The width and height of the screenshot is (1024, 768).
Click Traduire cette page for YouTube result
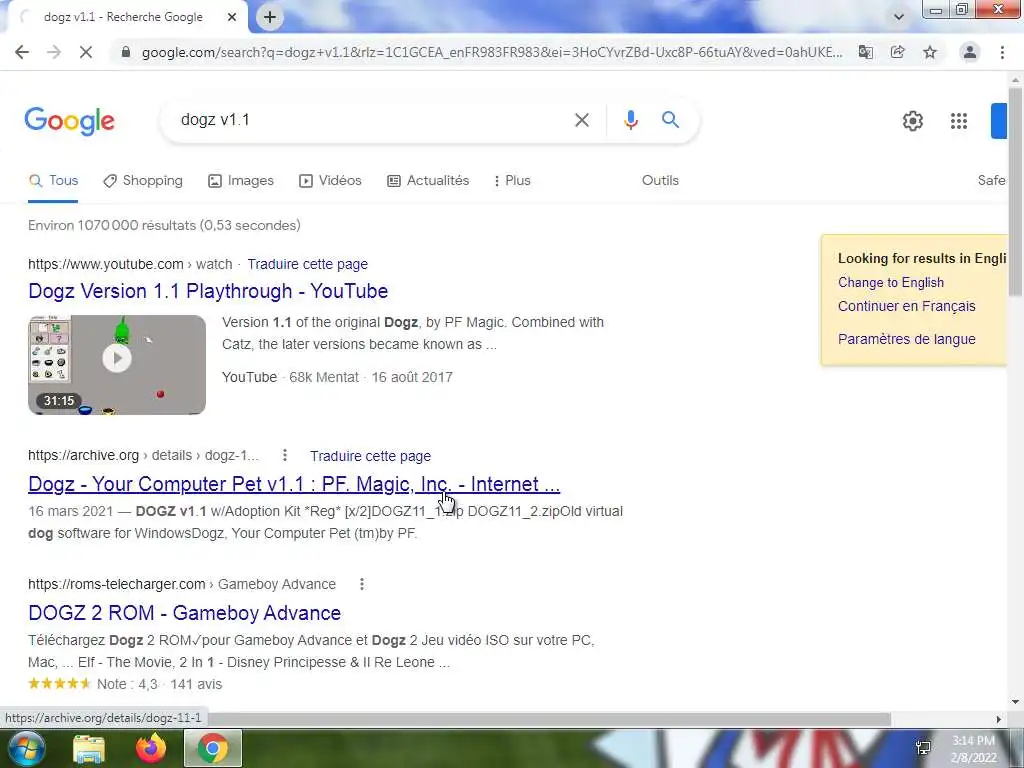pos(308,264)
